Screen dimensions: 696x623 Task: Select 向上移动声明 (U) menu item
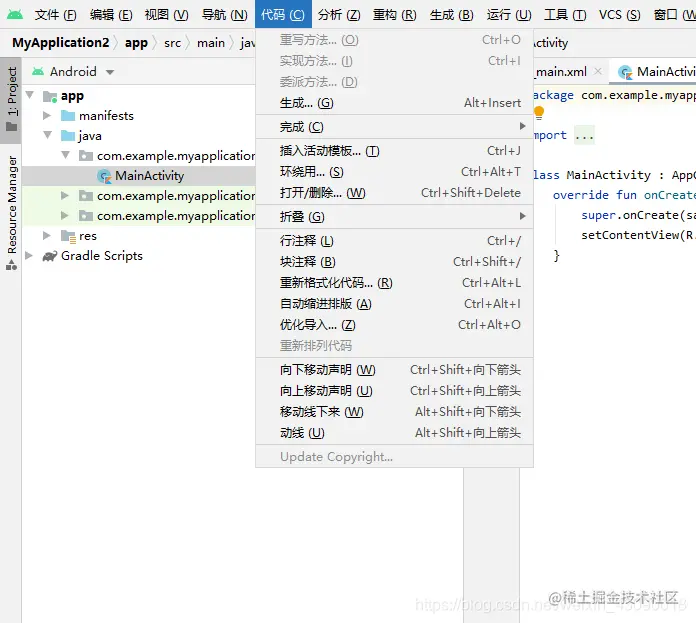[394, 391]
